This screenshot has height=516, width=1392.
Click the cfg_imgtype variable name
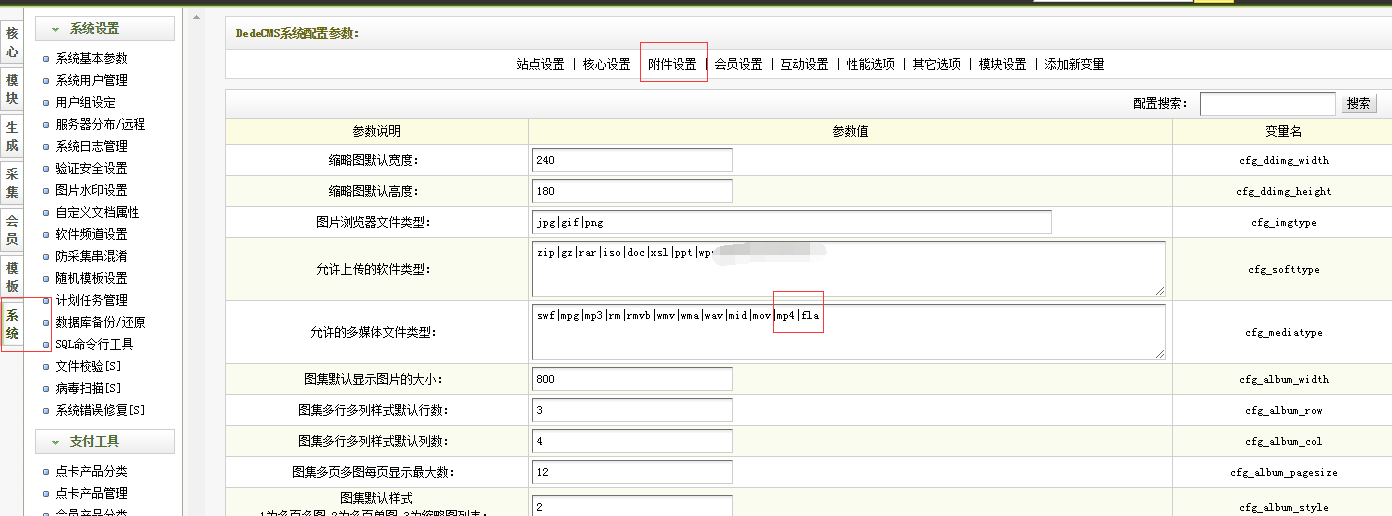(1283, 223)
